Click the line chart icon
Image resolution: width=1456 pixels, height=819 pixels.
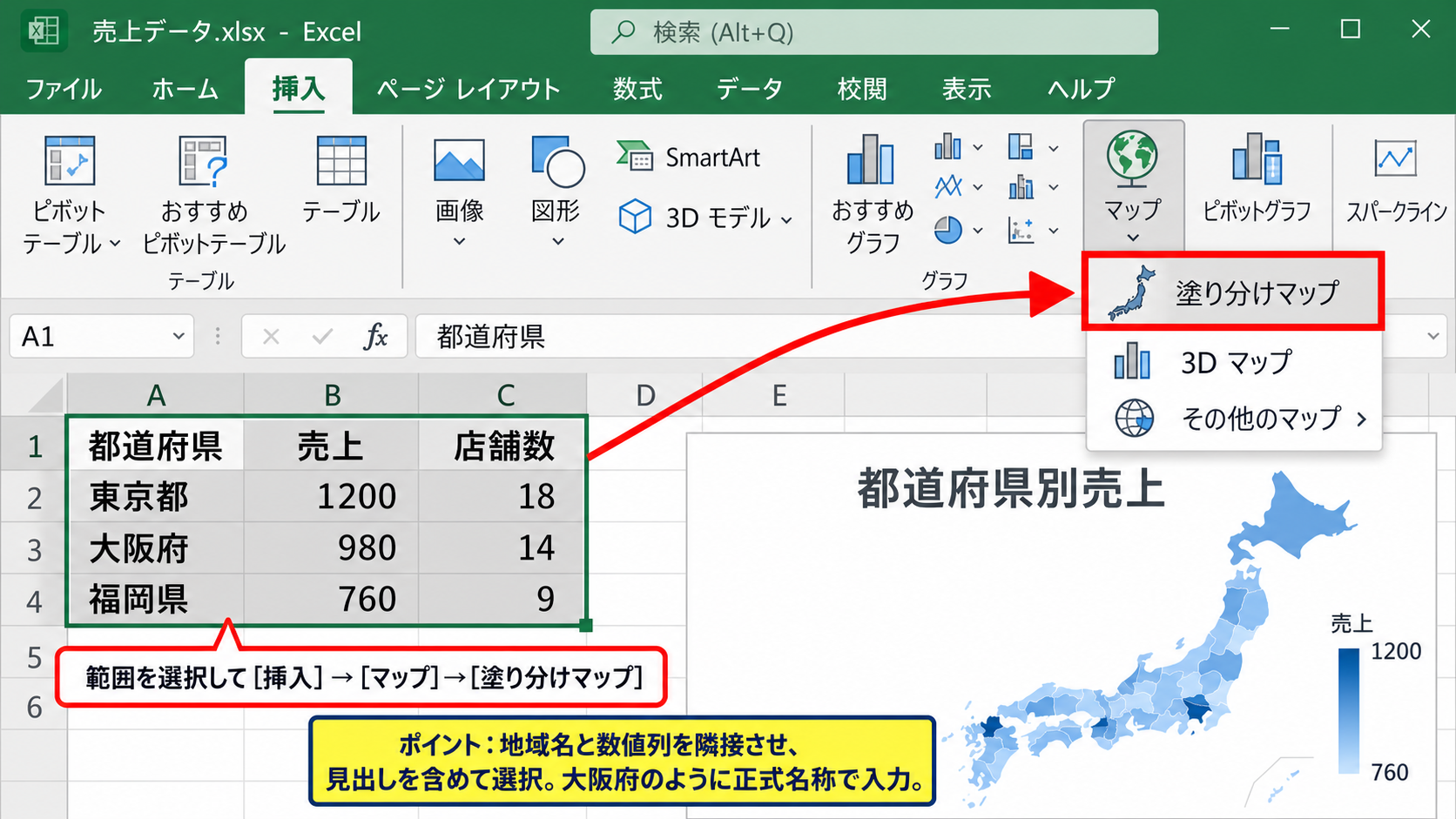[x=947, y=186]
